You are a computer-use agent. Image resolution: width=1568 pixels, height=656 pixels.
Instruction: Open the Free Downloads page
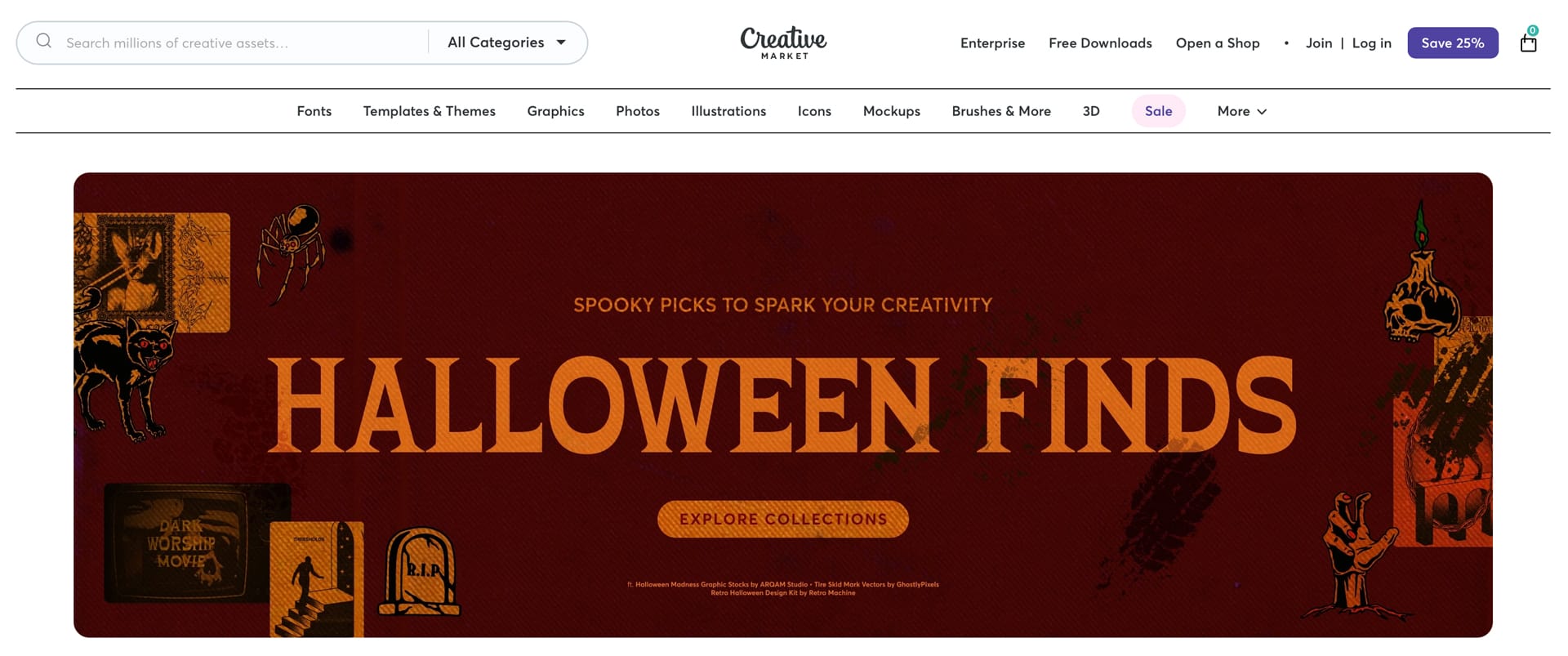coord(1100,42)
